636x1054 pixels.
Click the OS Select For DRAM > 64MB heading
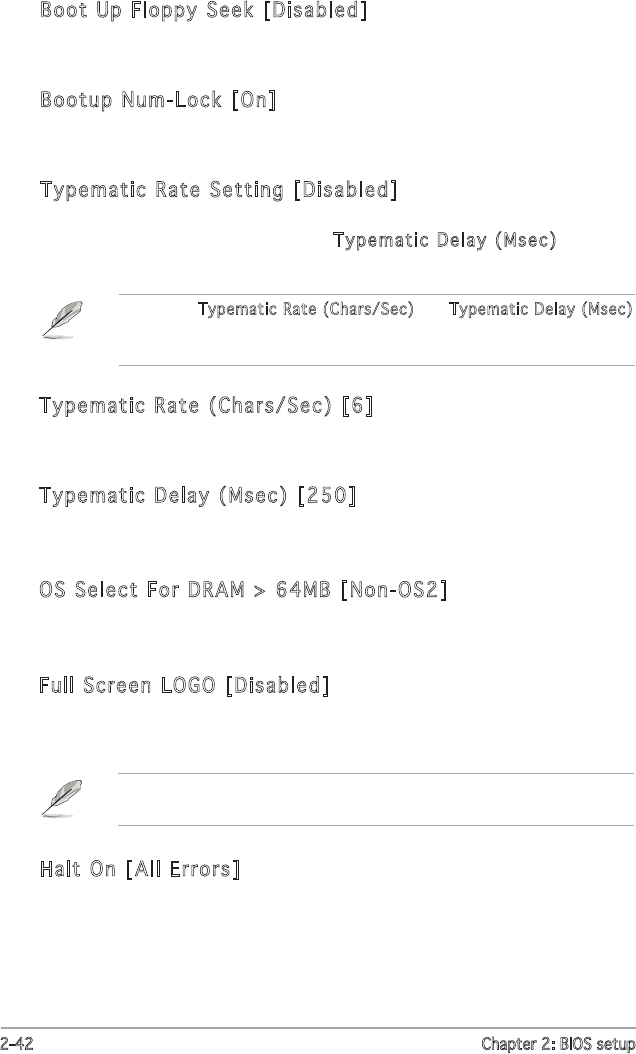(x=185, y=590)
